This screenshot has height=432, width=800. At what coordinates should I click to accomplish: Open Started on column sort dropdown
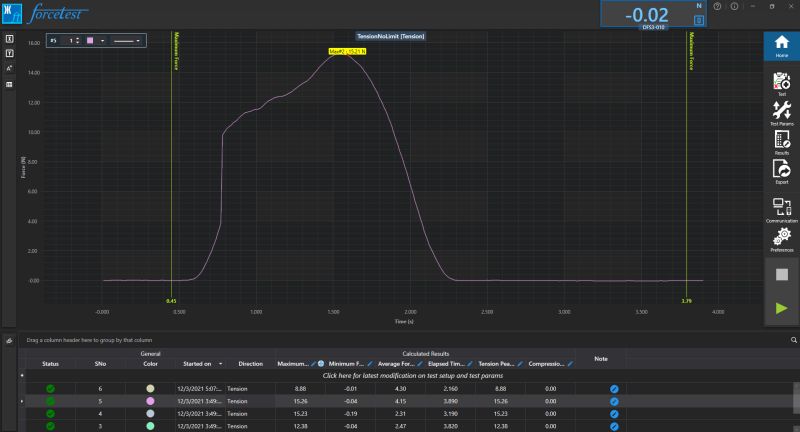(x=220, y=364)
